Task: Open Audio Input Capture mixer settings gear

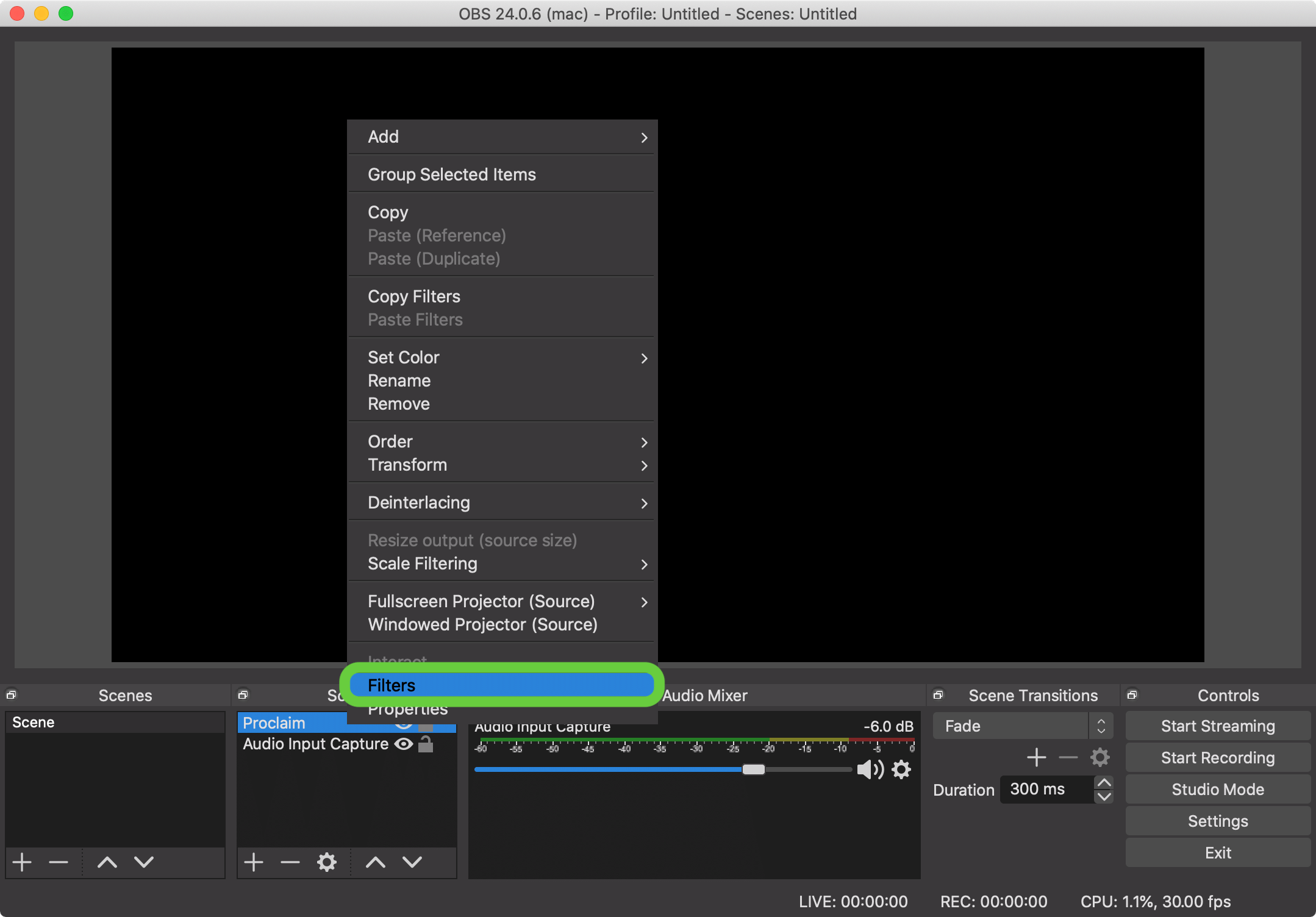Action: pyautogui.click(x=901, y=769)
